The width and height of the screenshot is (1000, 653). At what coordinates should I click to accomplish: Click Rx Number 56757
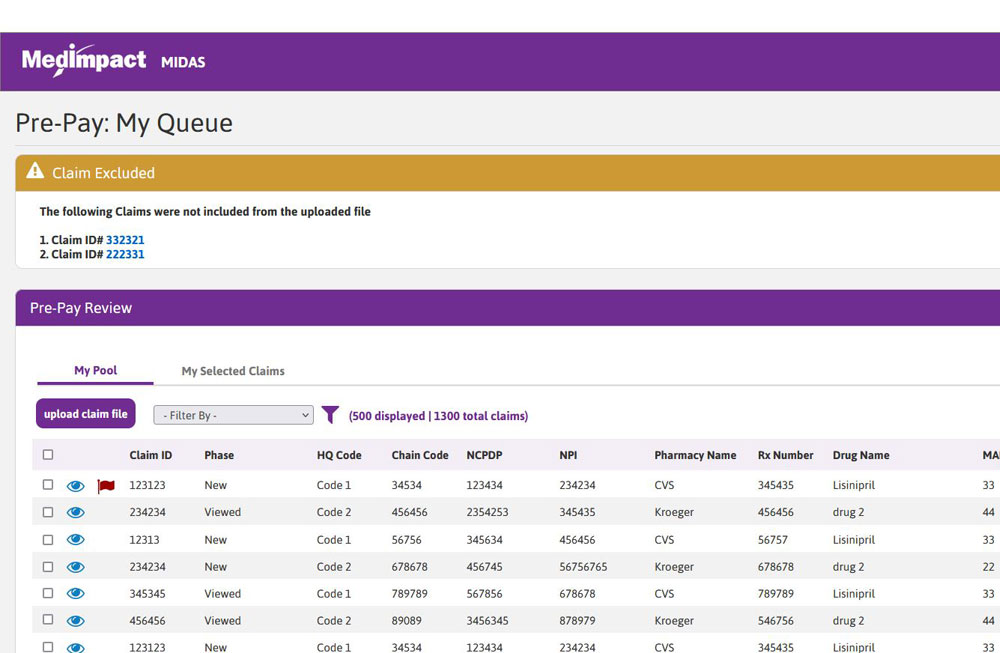(x=772, y=540)
